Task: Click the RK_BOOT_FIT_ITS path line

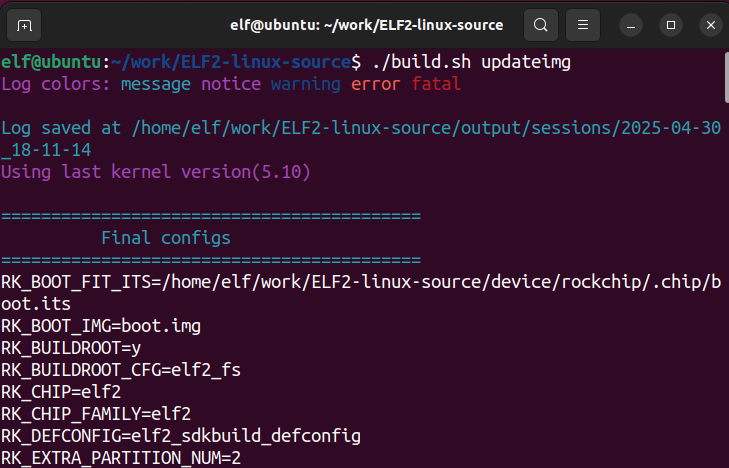Action: point(361,293)
